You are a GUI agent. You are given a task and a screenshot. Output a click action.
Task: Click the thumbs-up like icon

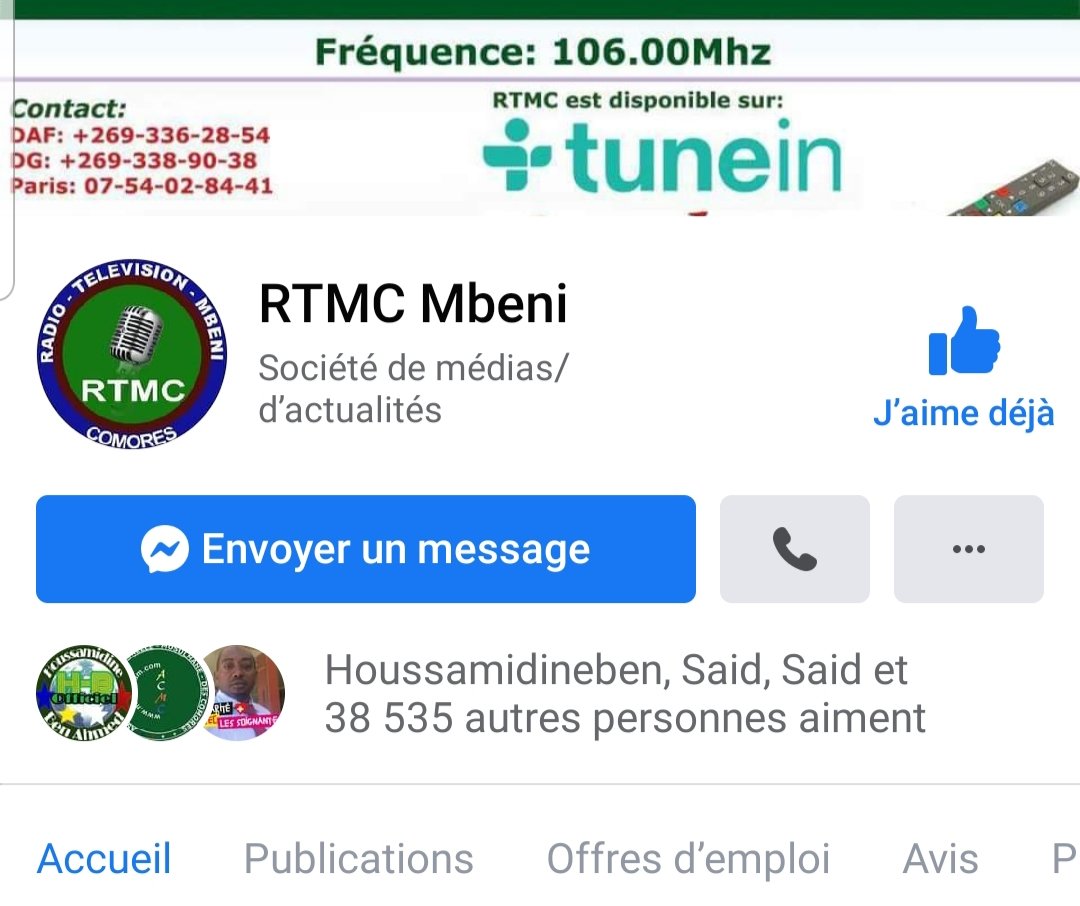coord(964,340)
